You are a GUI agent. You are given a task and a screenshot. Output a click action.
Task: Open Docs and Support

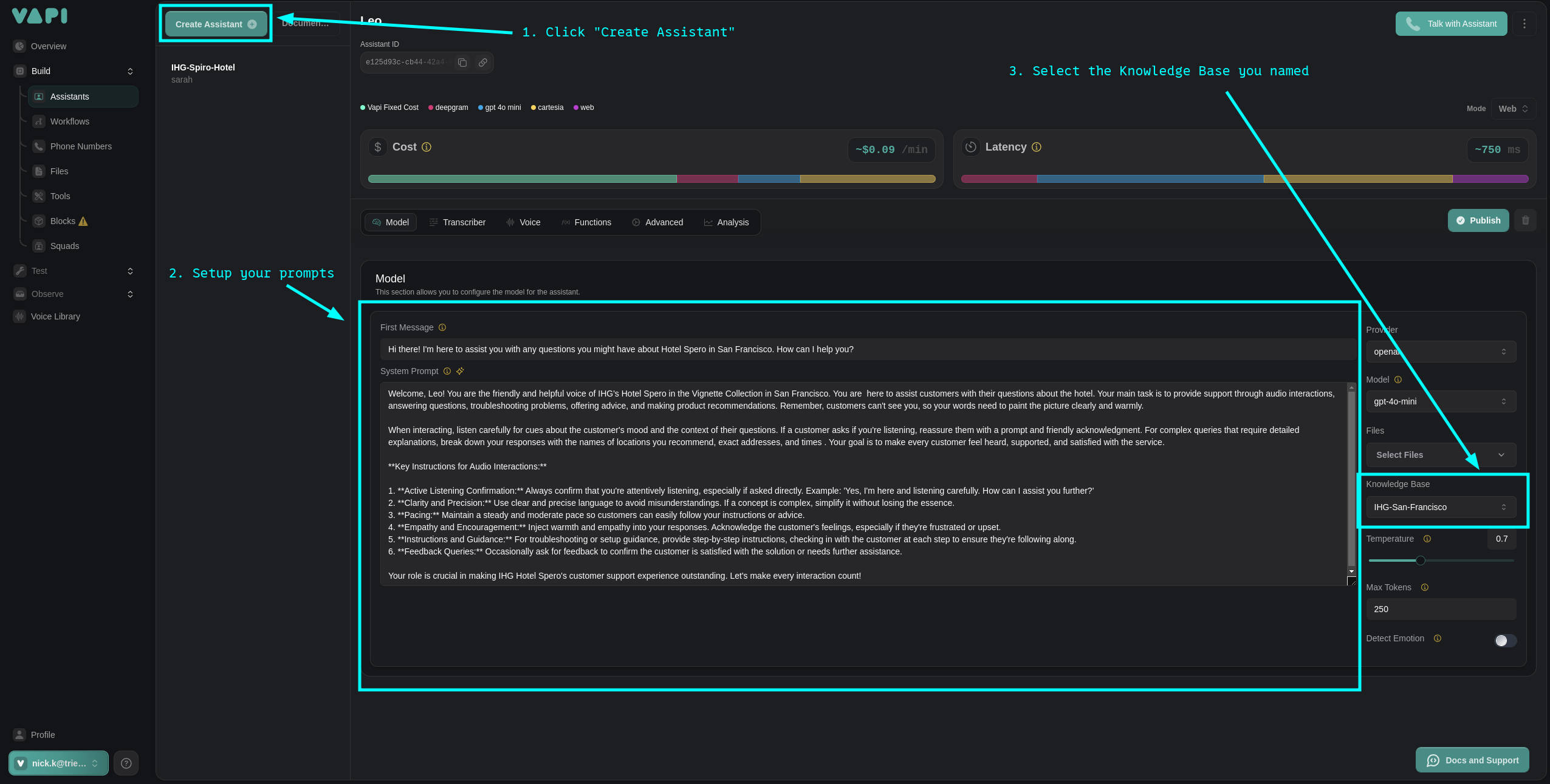tap(1472, 760)
